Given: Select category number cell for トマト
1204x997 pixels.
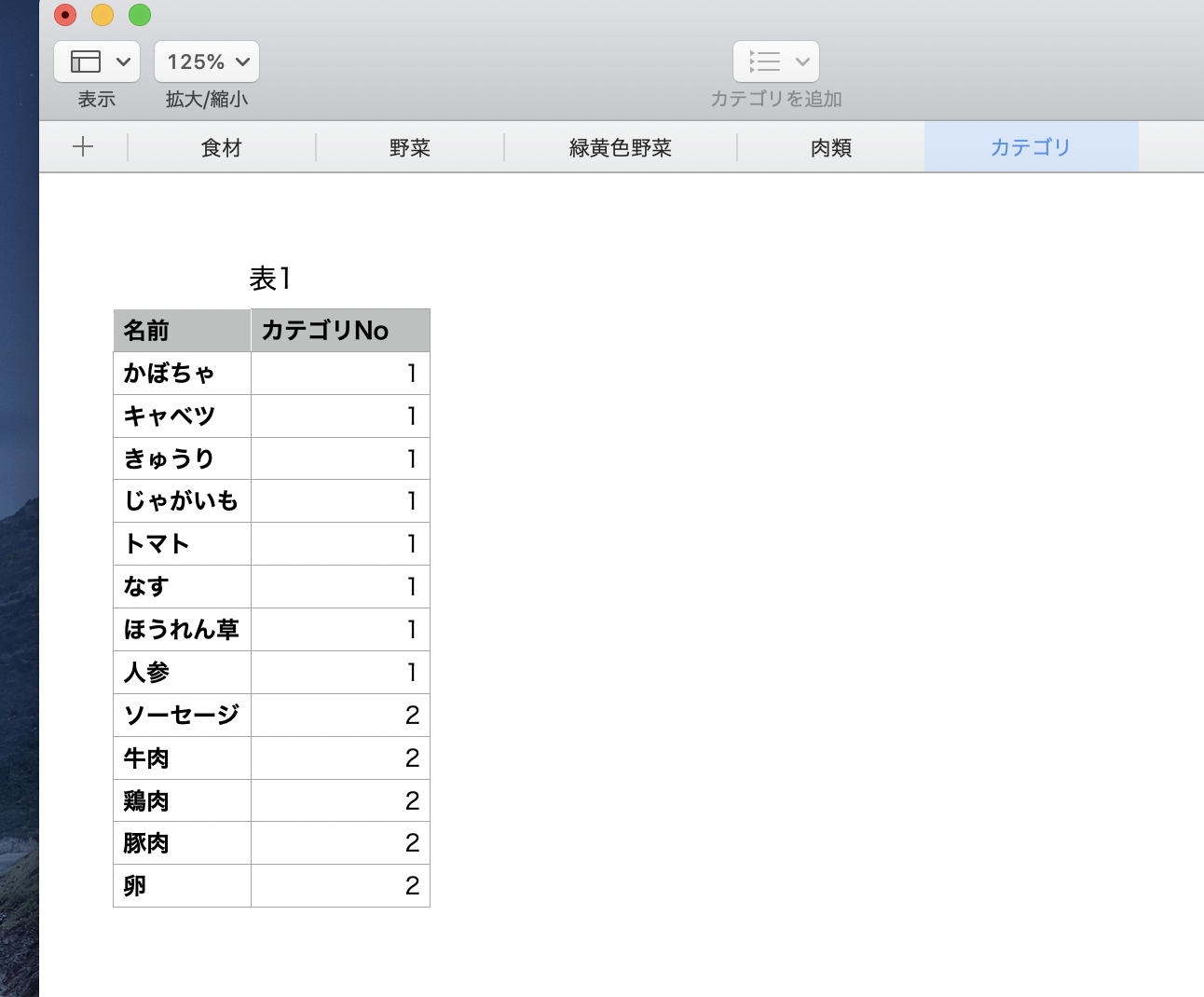Looking at the screenshot, I should pos(341,544).
